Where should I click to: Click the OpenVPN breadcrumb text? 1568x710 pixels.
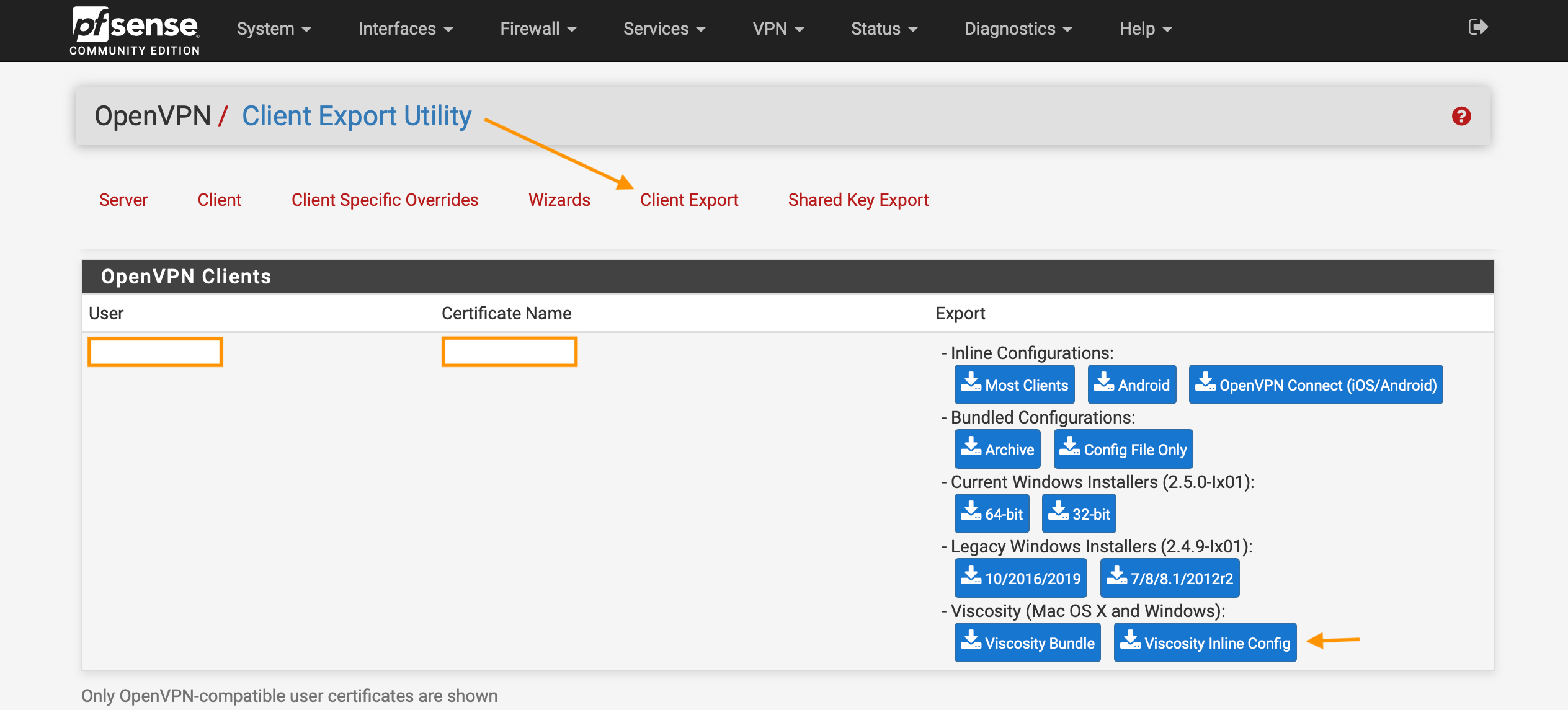153,116
